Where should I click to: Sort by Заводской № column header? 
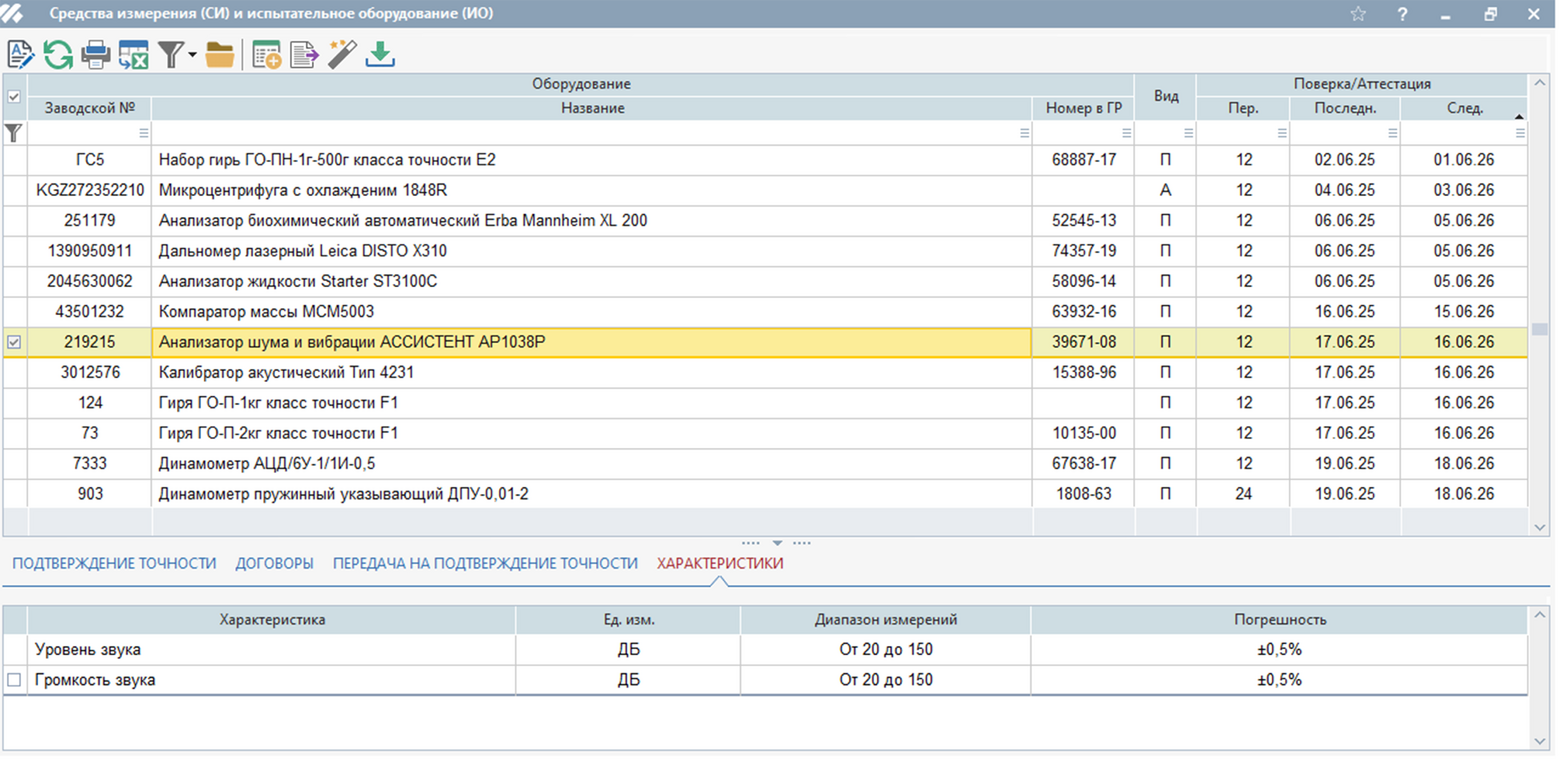(x=90, y=108)
